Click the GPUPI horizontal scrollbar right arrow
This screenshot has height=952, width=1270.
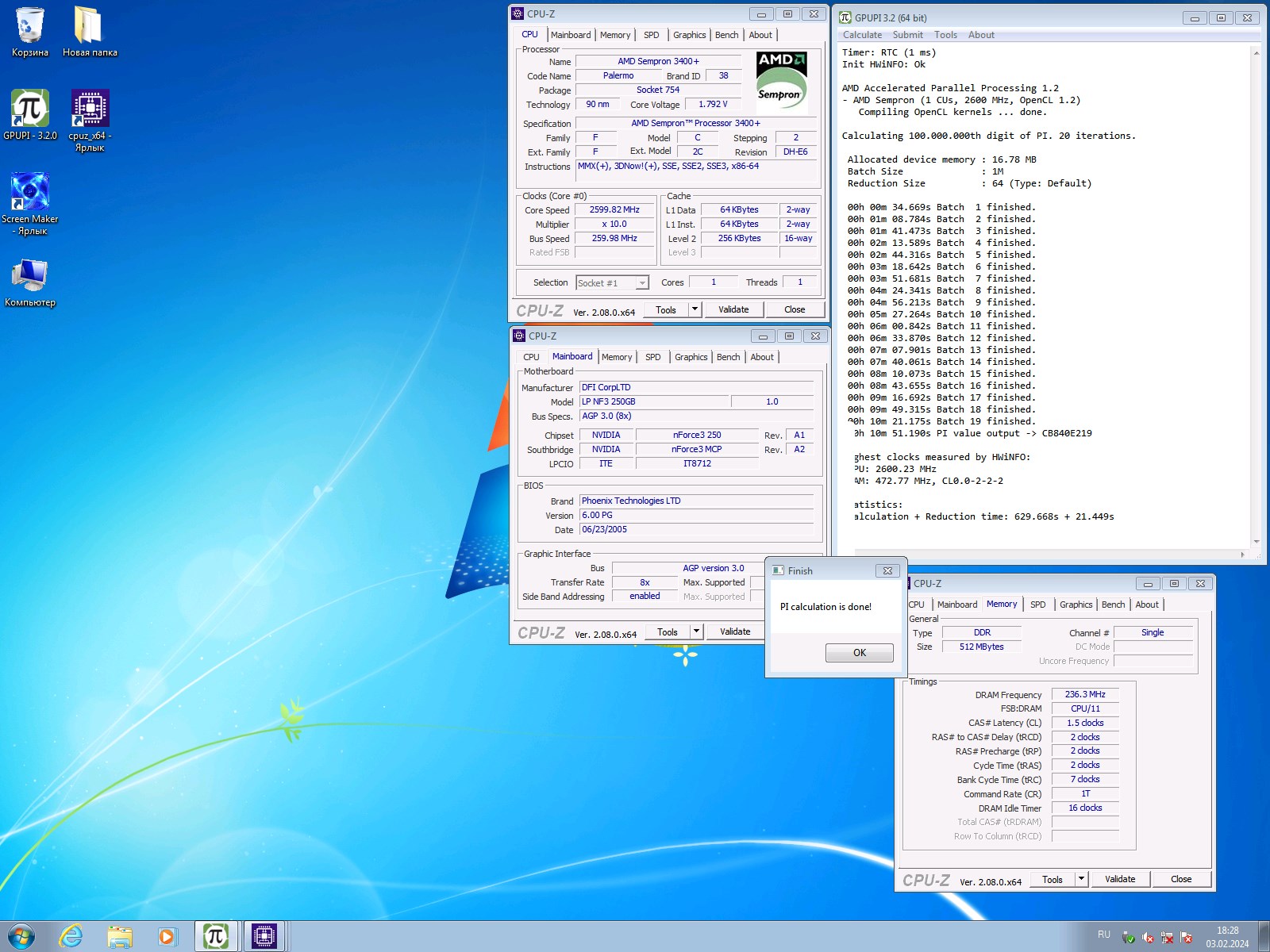(x=1243, y=554)
